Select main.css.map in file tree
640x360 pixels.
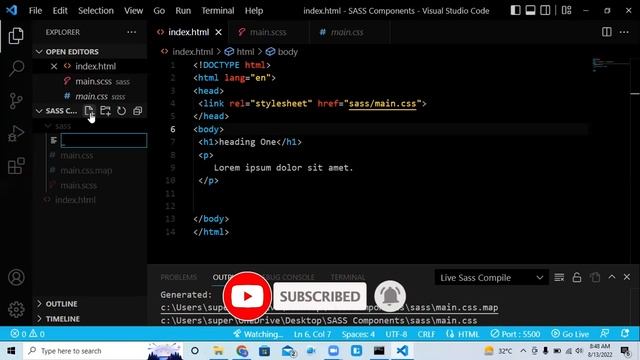(86, 170)
